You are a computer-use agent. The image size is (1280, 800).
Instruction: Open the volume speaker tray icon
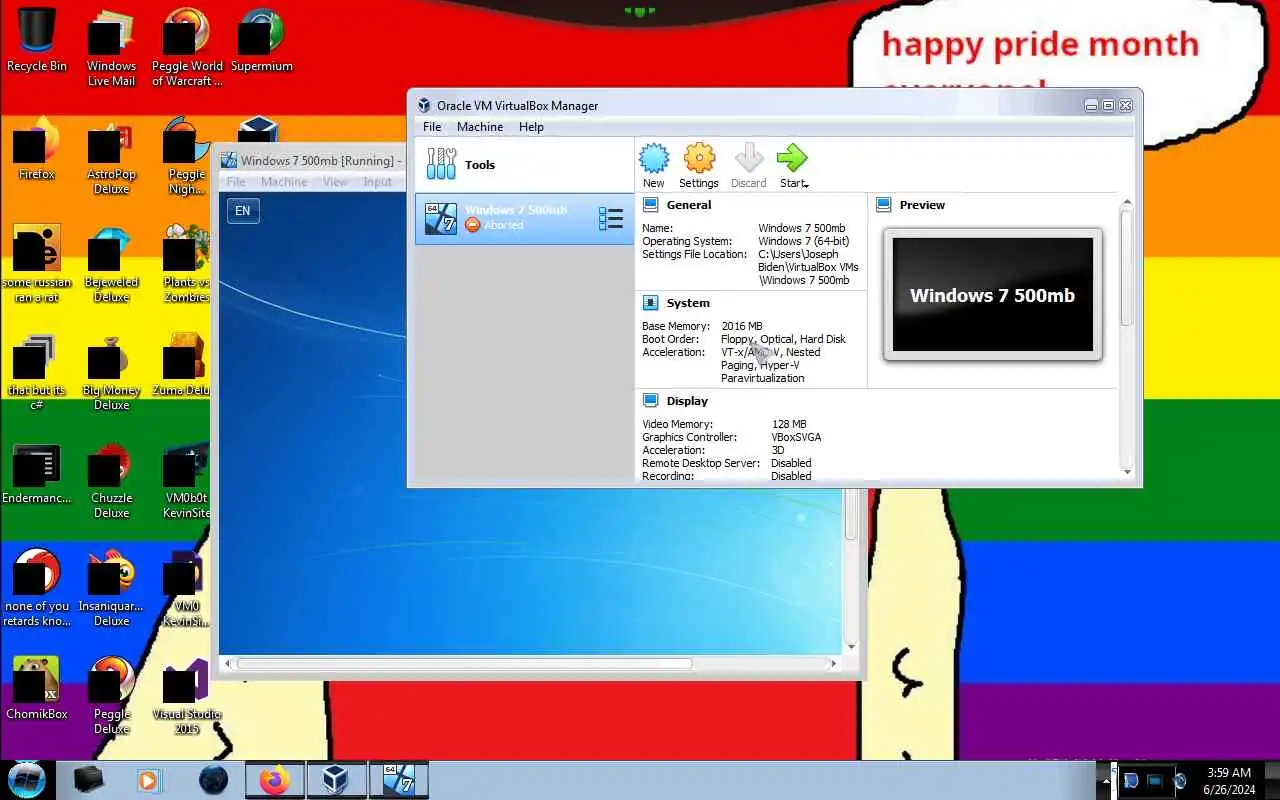[x=1179, y=781]
